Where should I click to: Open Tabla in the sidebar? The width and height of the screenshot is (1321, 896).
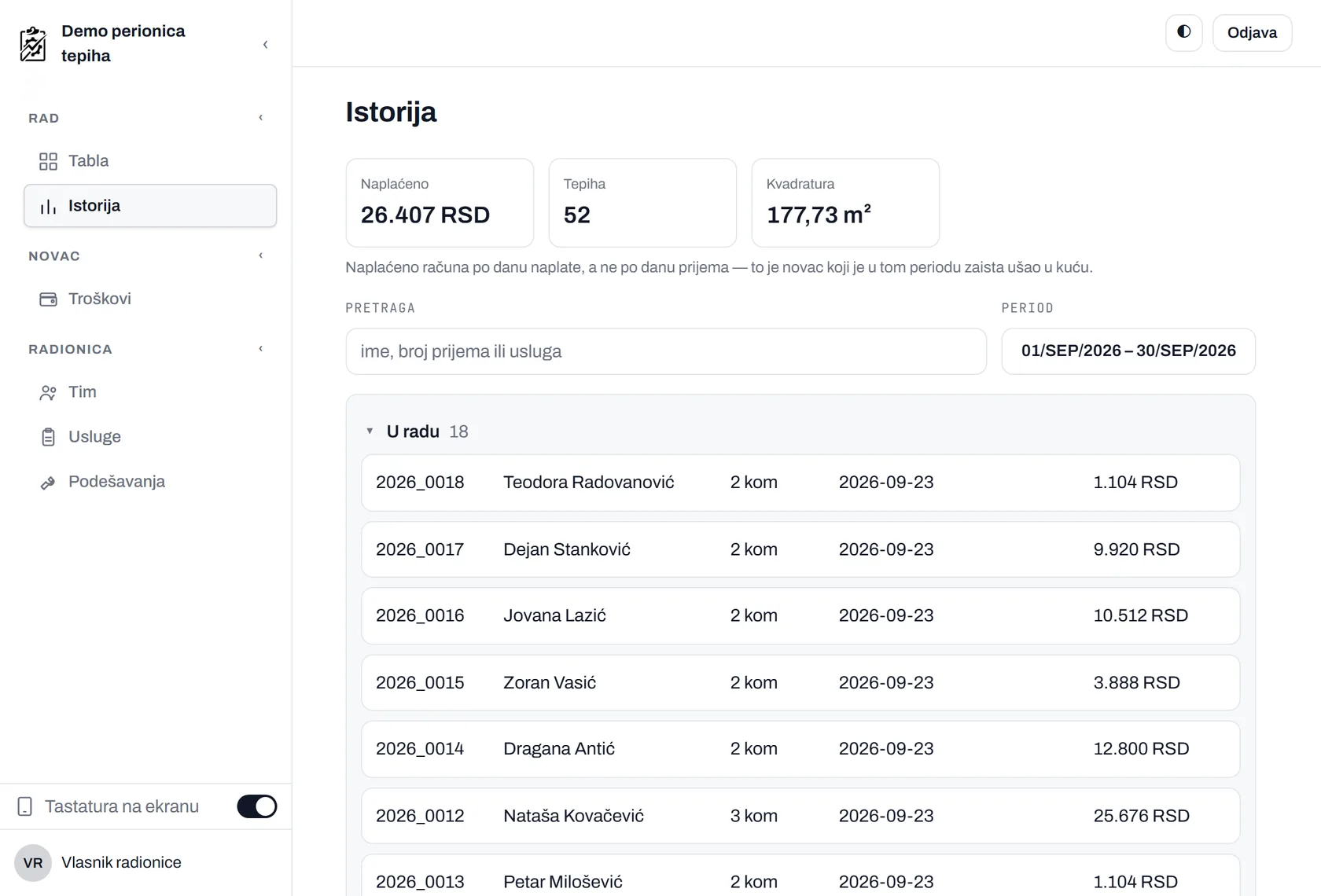(x=150, y=161)
